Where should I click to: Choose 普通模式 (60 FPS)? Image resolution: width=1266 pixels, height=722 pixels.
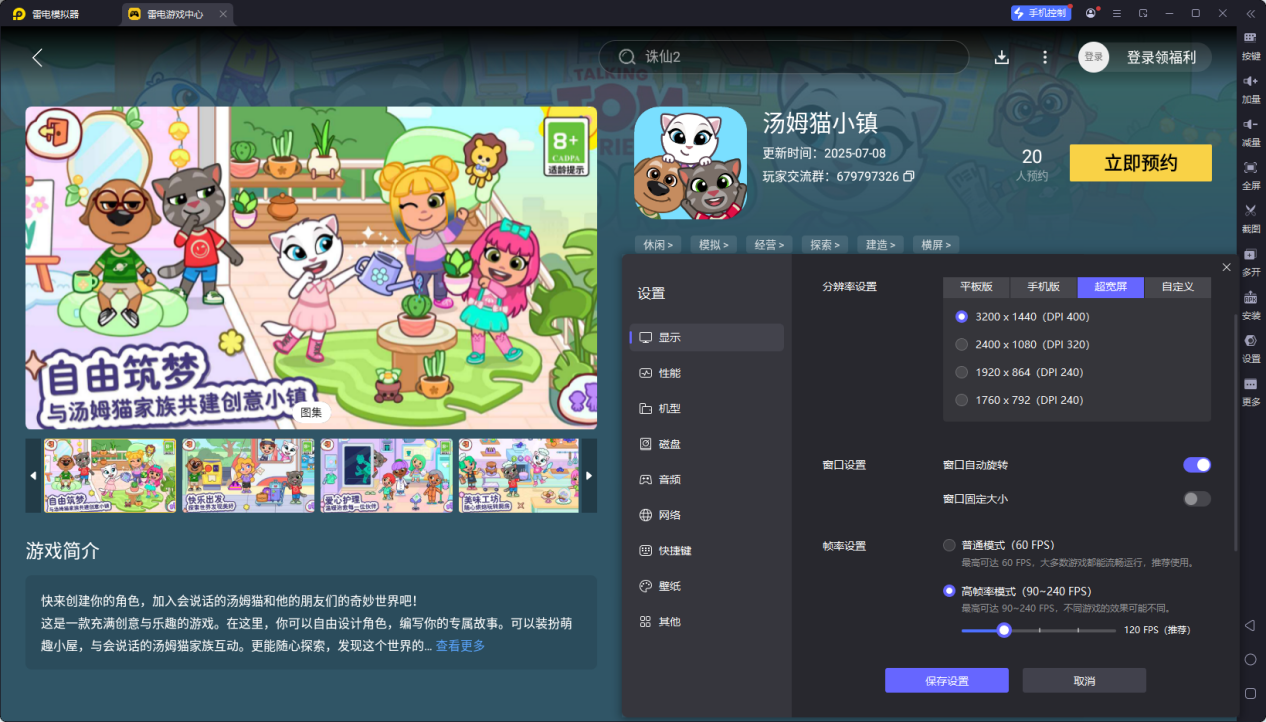949,545
